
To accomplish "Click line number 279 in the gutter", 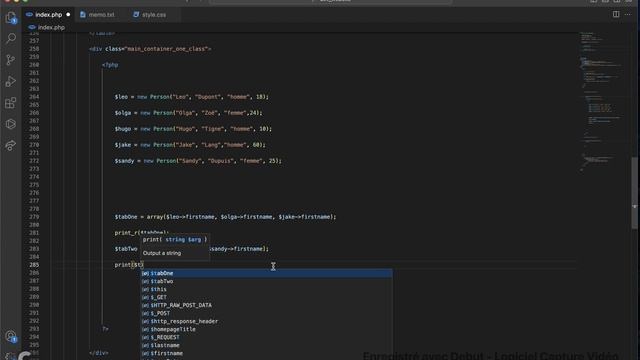I will tap(34, 217).
